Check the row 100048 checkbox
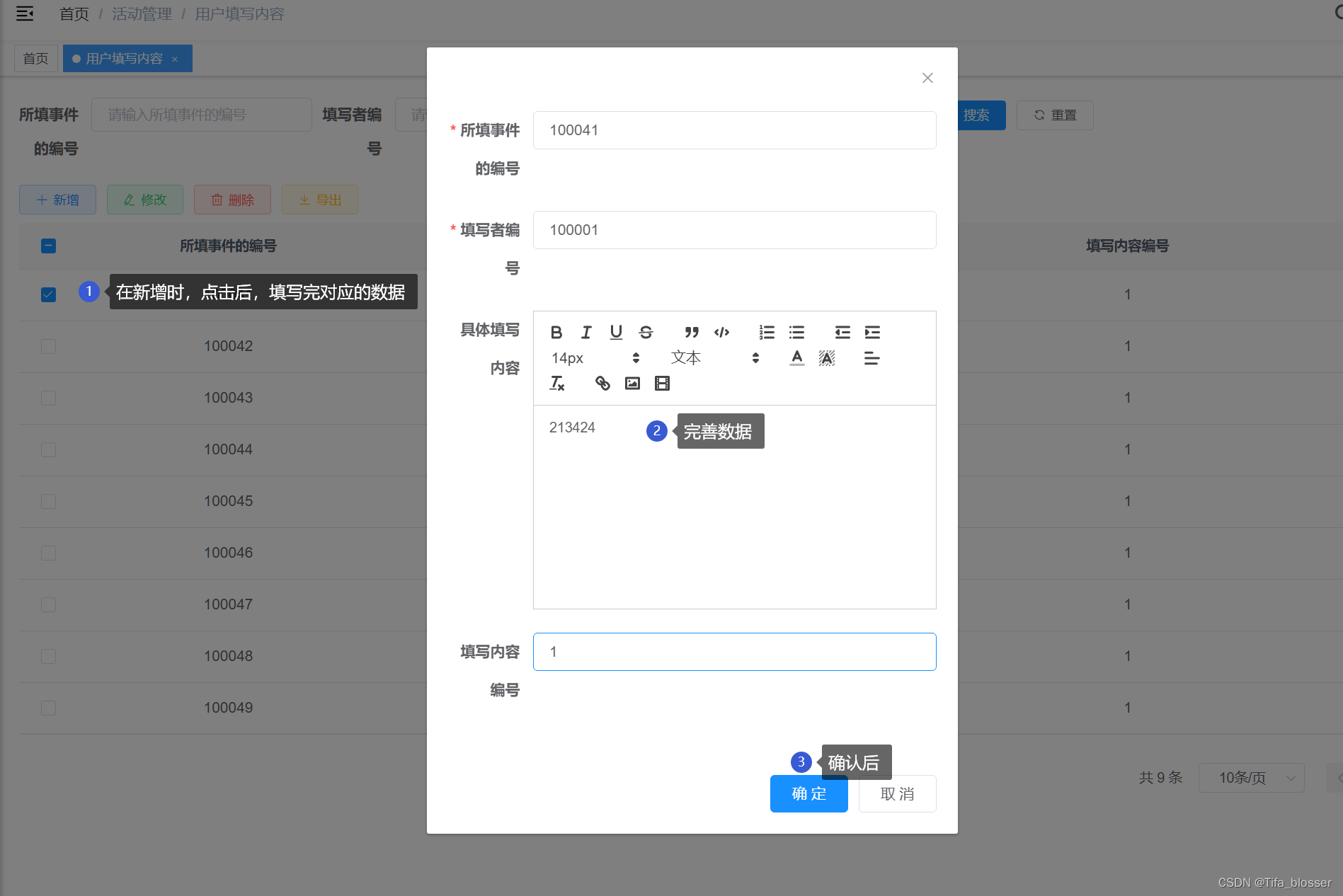The width and height of the screenshot is (1343, 896). coord(48,656)
